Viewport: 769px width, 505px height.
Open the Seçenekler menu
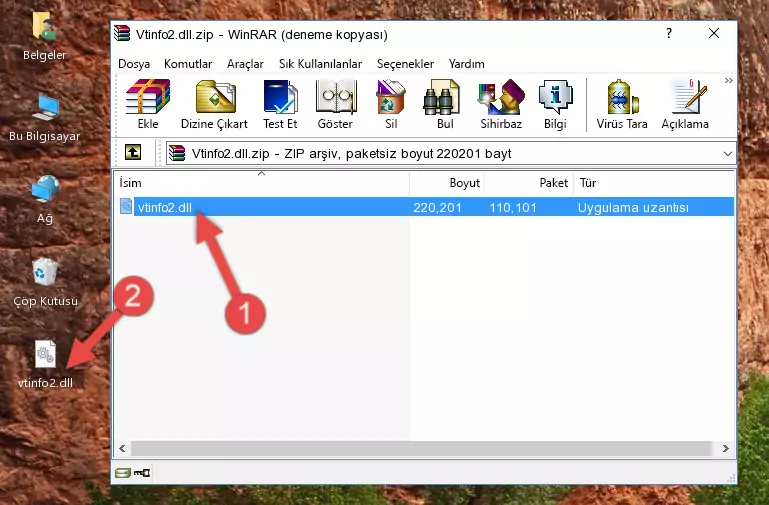405,64
